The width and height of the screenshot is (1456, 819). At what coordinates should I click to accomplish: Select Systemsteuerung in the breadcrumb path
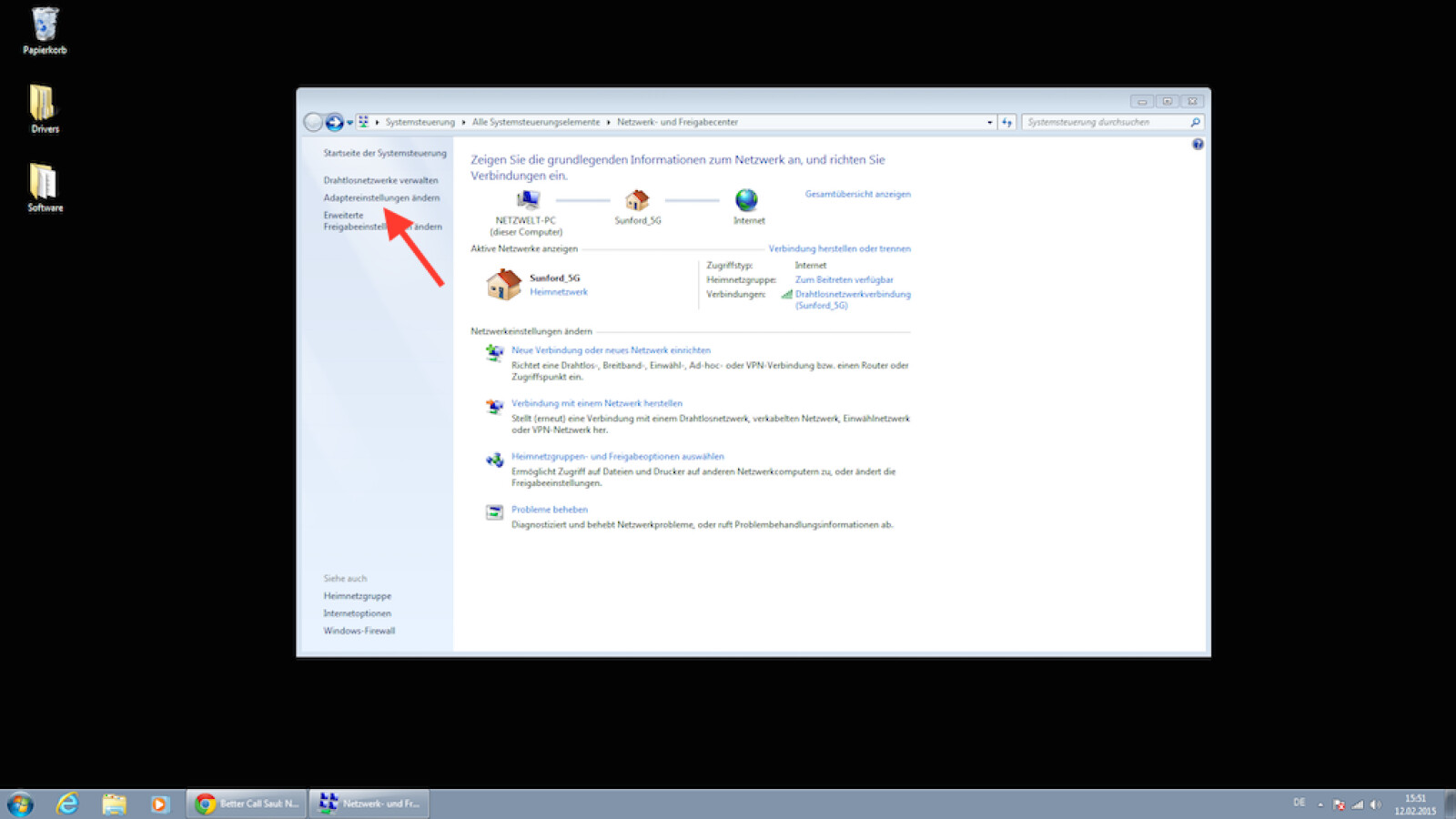pyautogui.click(x=420, y=122)
